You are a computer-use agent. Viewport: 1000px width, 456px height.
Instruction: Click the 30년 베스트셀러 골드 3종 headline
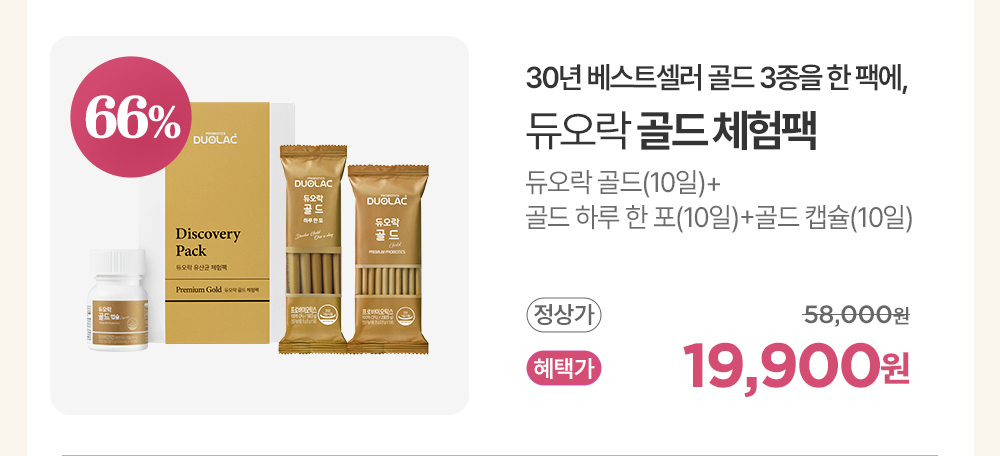tap(716, 79)
